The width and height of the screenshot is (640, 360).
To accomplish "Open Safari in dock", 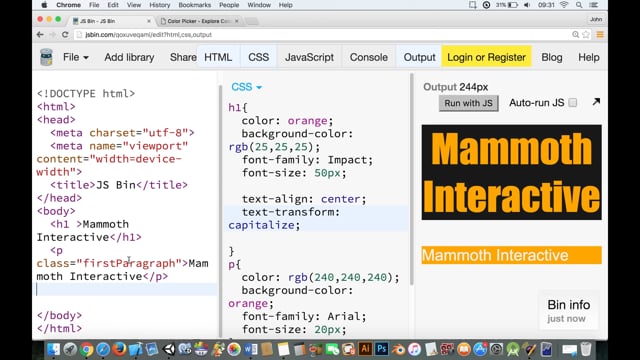I will point(103,349).
